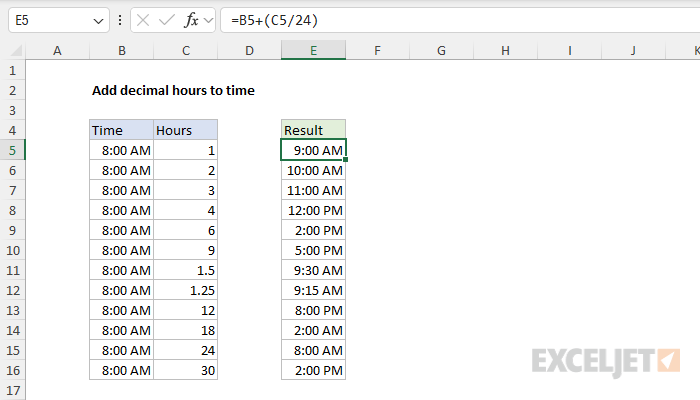Select the 2:00 PM result cell in row 16
700x400 pixels.
[313, 370]
